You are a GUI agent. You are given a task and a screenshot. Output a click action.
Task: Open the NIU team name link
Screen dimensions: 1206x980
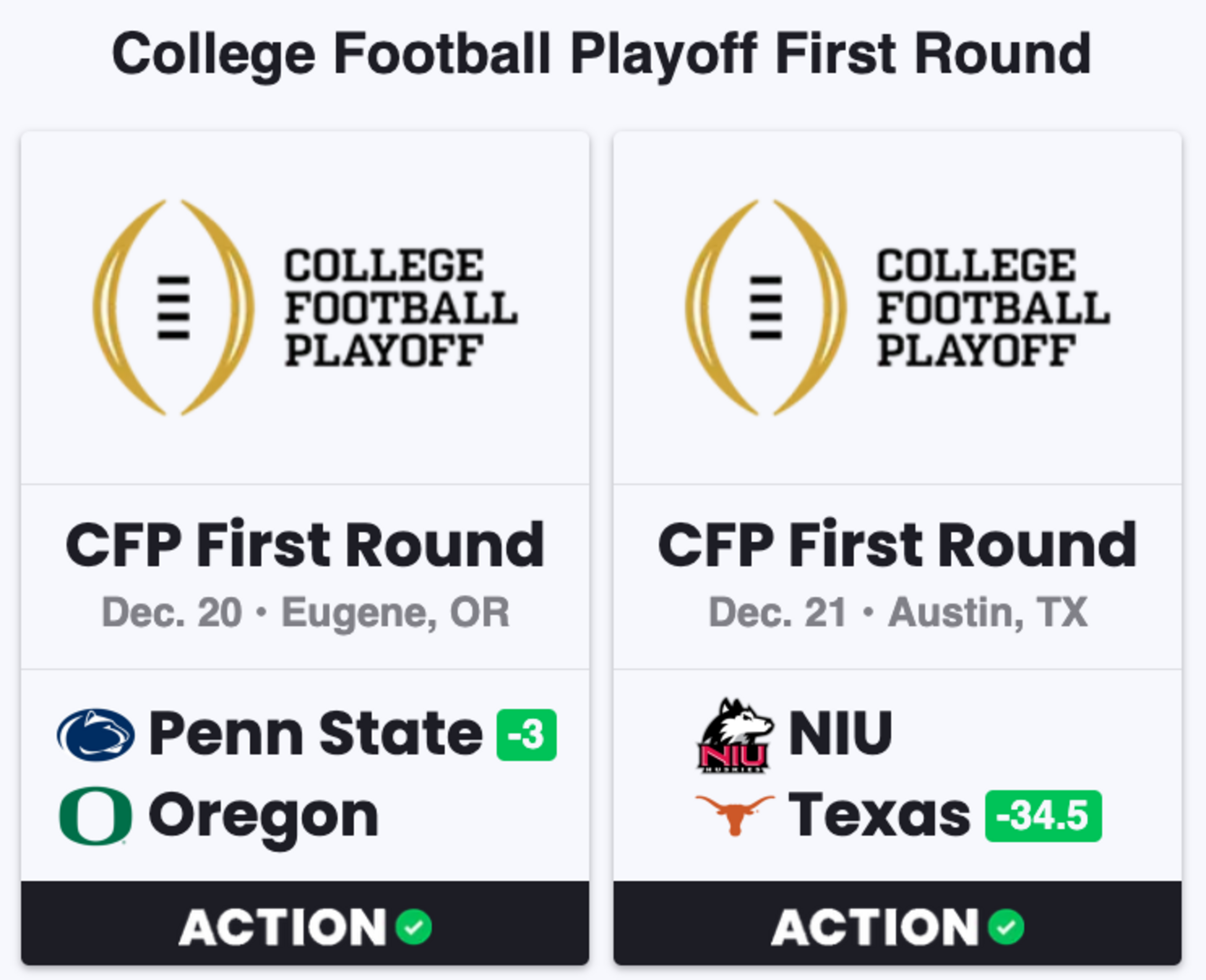tap(840, 733)
